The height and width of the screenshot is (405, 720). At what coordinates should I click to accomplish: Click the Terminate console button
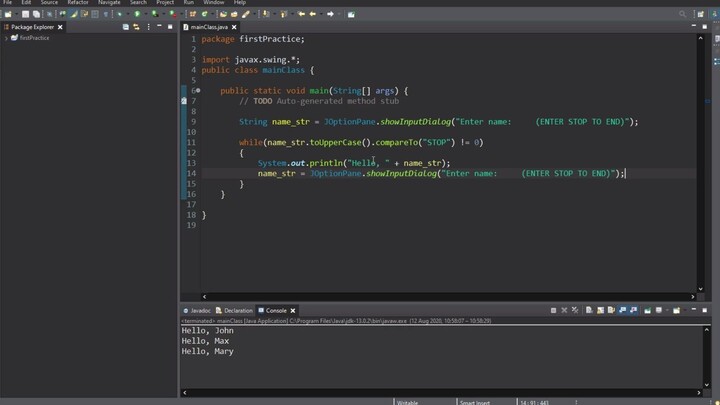click(x=553, y=310)
